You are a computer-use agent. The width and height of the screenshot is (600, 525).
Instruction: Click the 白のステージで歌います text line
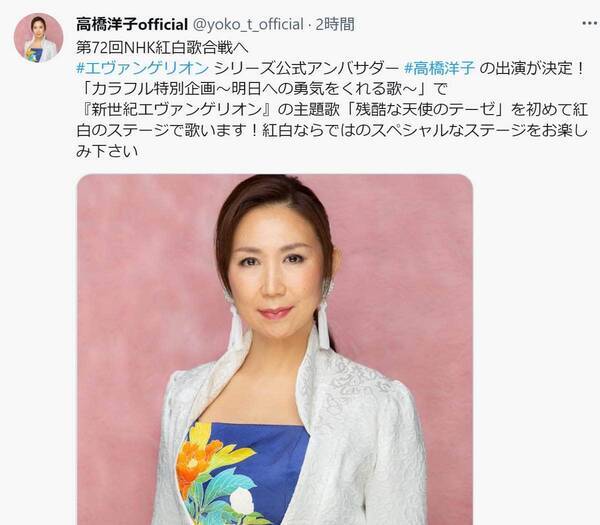click(x=331, y=130)
